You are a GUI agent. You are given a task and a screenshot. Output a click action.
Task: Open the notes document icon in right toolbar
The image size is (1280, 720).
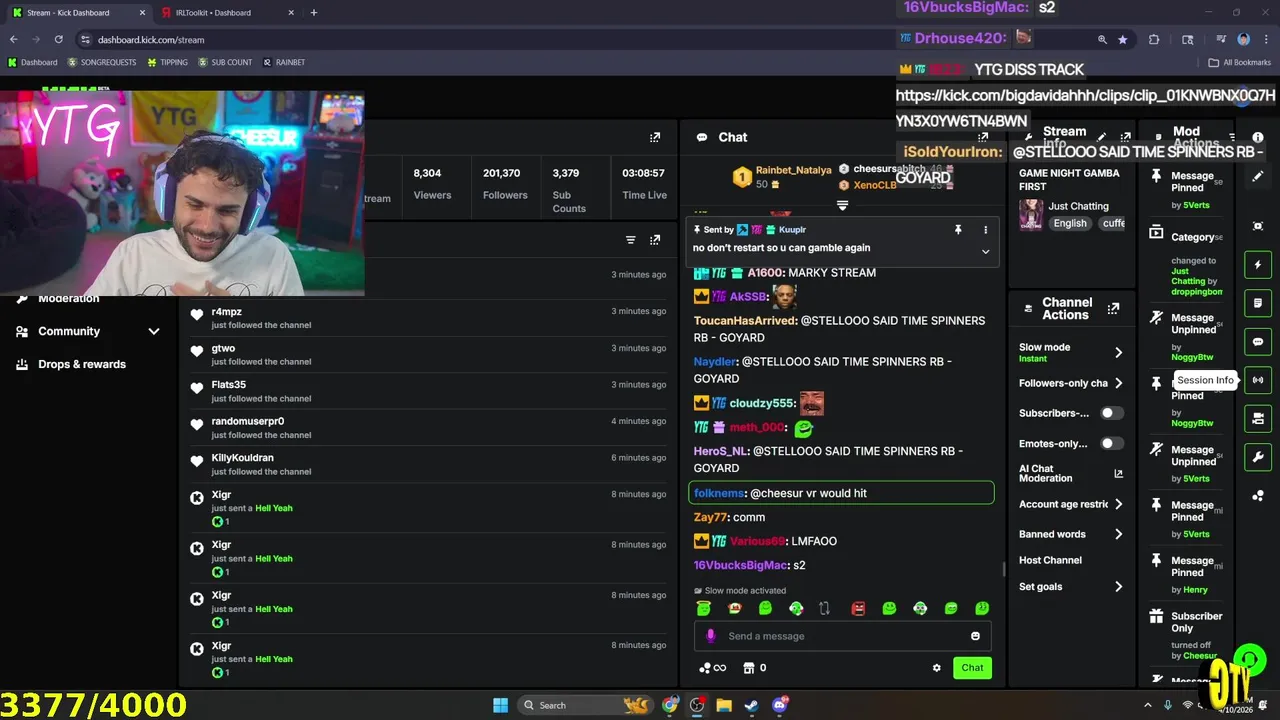tap(1258, 303)
